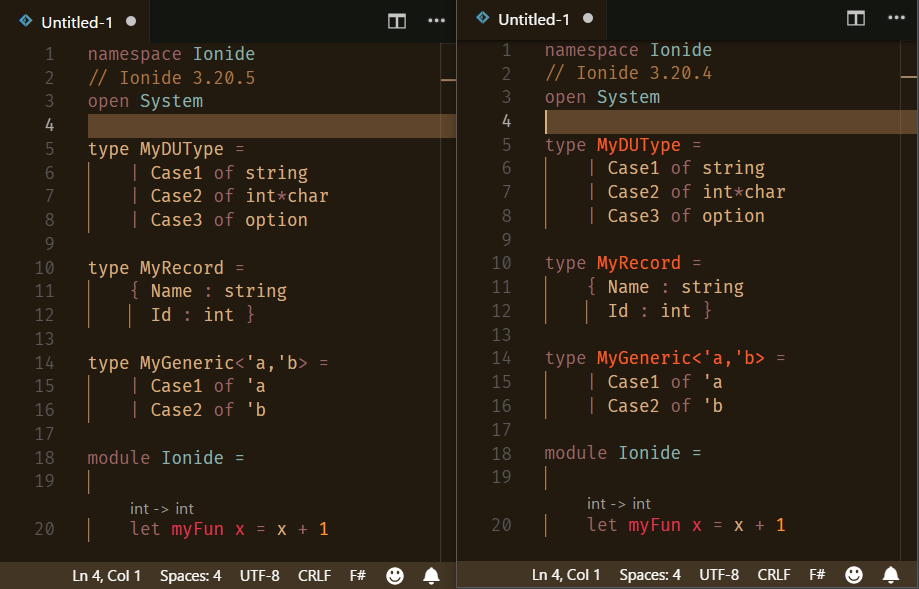
Task: Click 'int -> int' code lens in left editor
Action: 162,508
